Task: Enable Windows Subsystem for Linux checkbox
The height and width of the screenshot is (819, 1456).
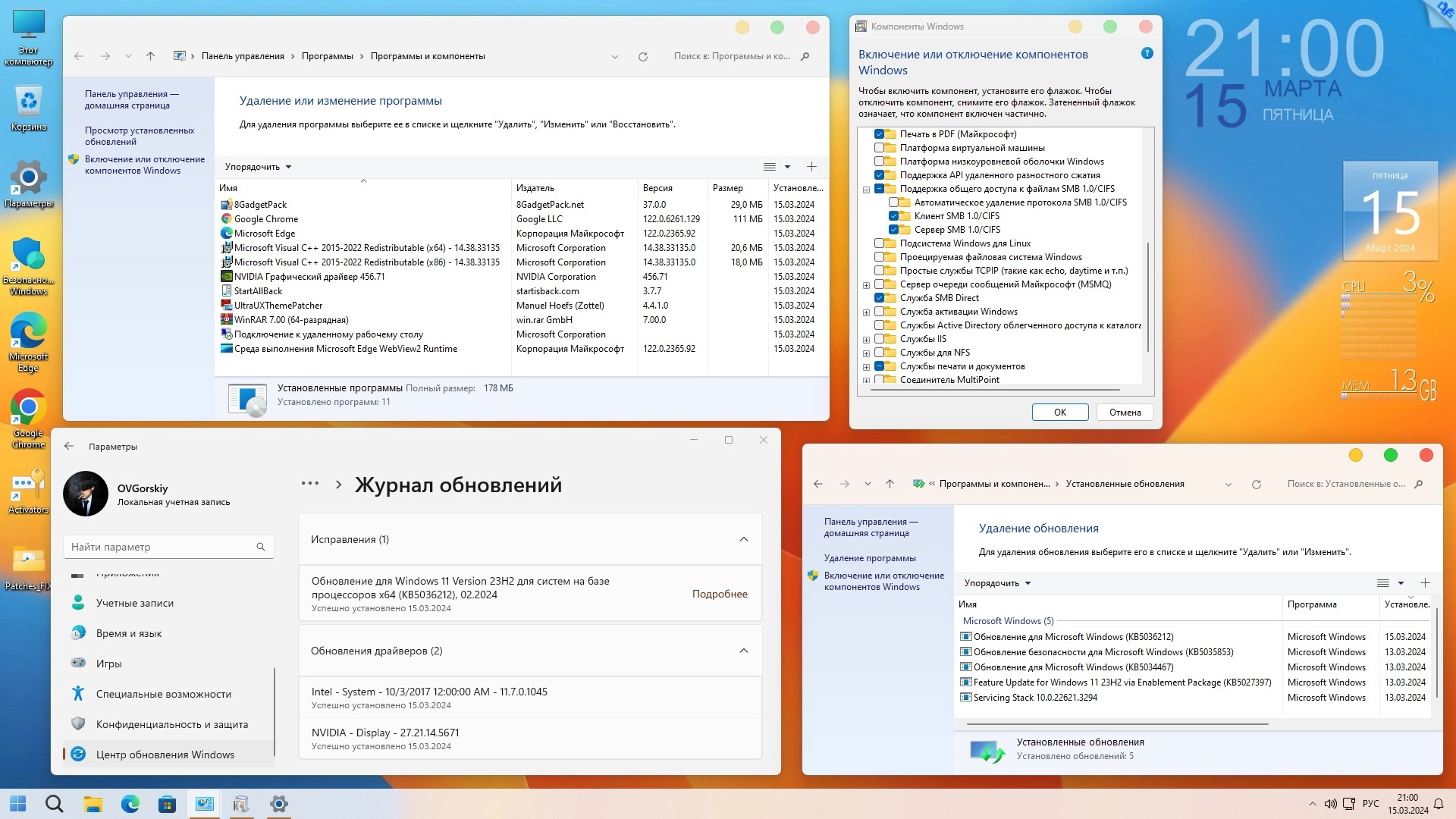Action: coord(880,243)
